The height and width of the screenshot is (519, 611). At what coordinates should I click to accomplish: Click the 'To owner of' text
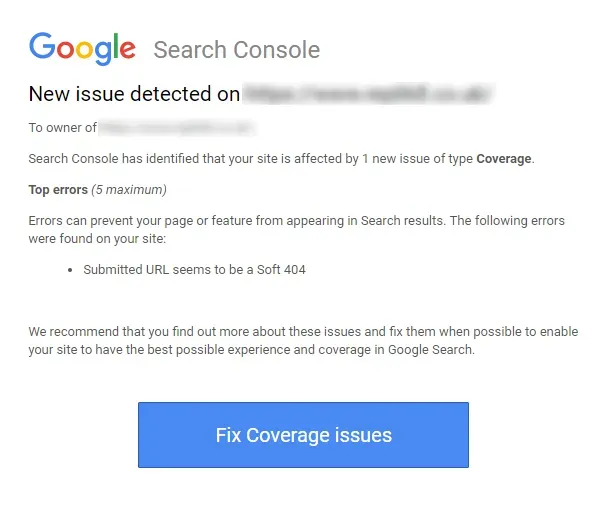62,128
